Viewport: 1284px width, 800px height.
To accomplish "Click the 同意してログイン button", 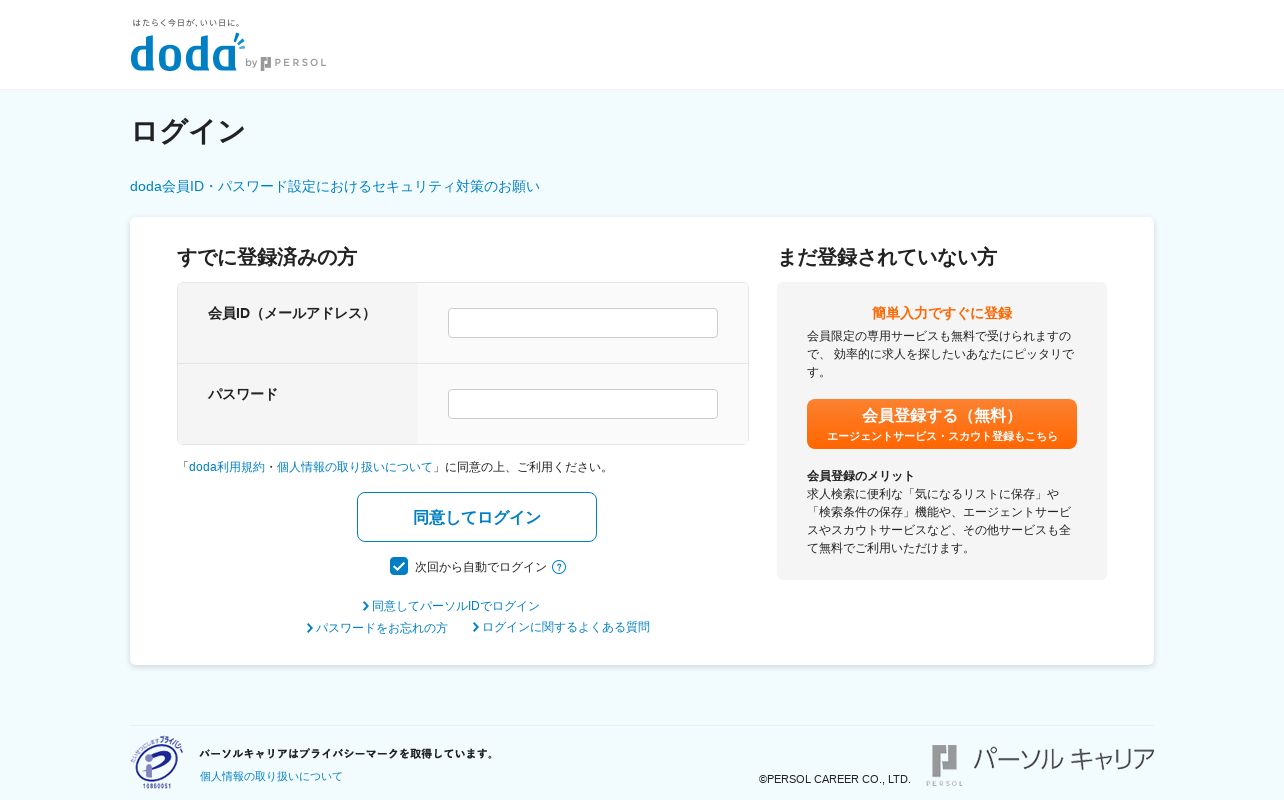I will coord(477,517).
